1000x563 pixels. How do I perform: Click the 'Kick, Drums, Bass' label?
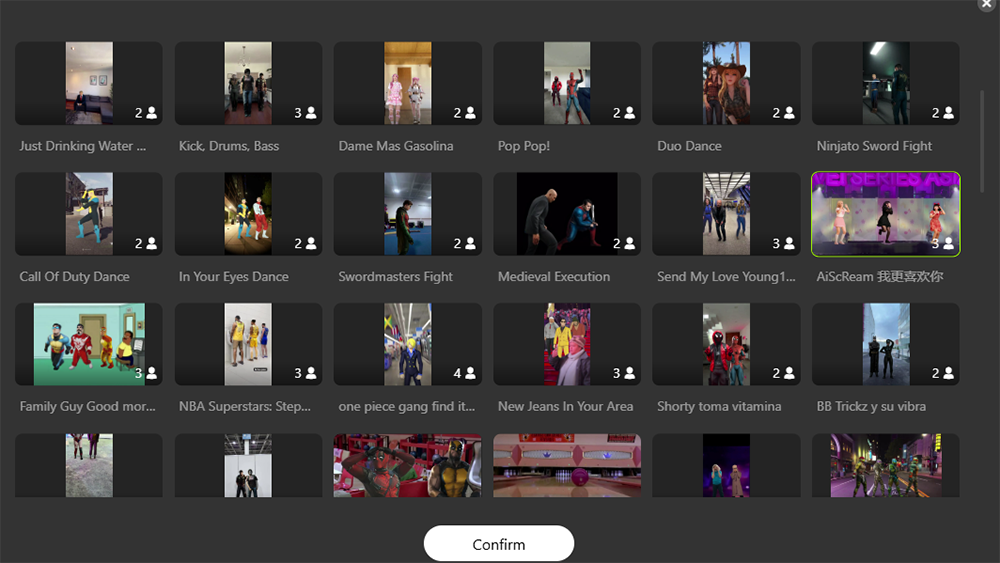click(229, 146)
